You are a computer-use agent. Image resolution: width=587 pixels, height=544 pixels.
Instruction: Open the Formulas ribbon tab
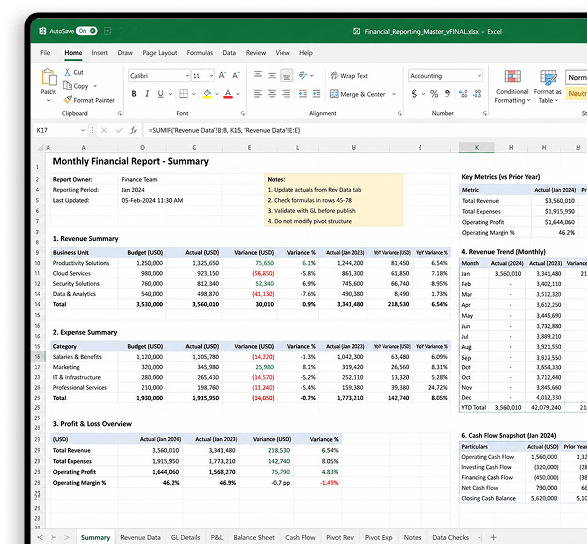click(x=200, y=53)
